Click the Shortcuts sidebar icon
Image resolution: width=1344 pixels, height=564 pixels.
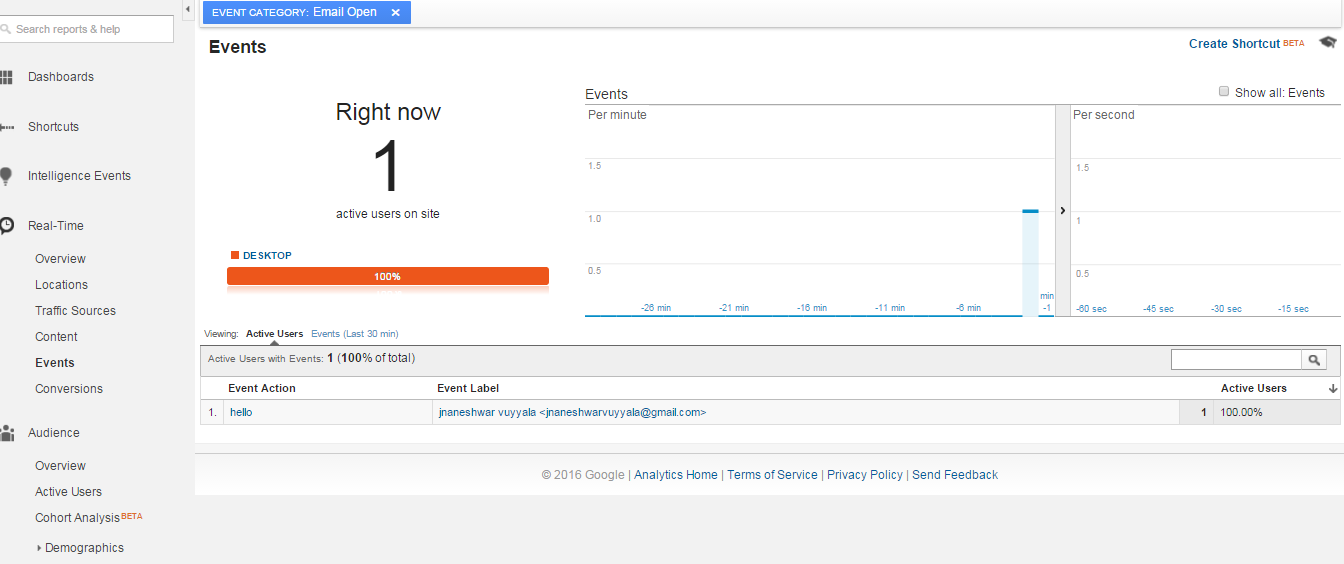click(x=6, y=127)
